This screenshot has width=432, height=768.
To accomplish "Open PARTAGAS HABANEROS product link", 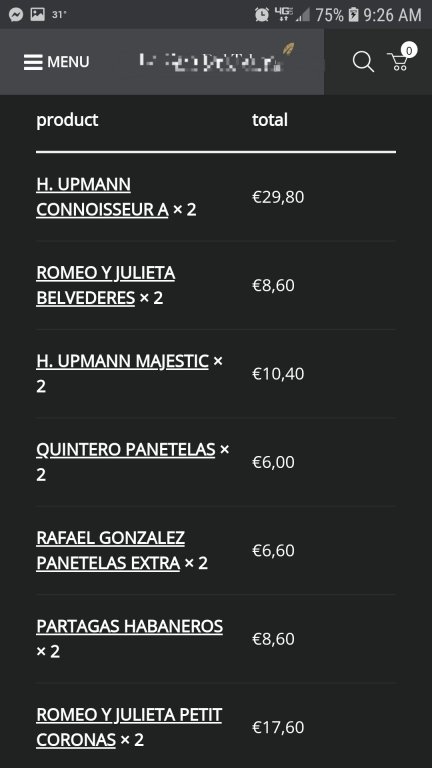I will (x=129, y=626).
